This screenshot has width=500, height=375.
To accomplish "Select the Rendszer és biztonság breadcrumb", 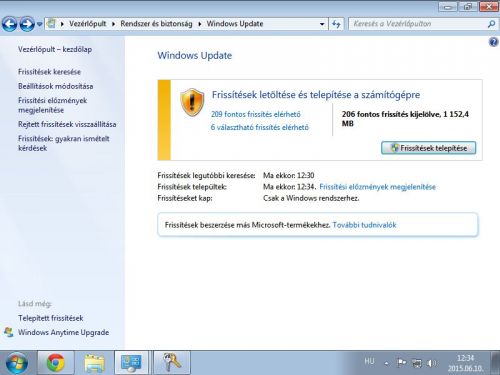I will click(x=156, y=24).
